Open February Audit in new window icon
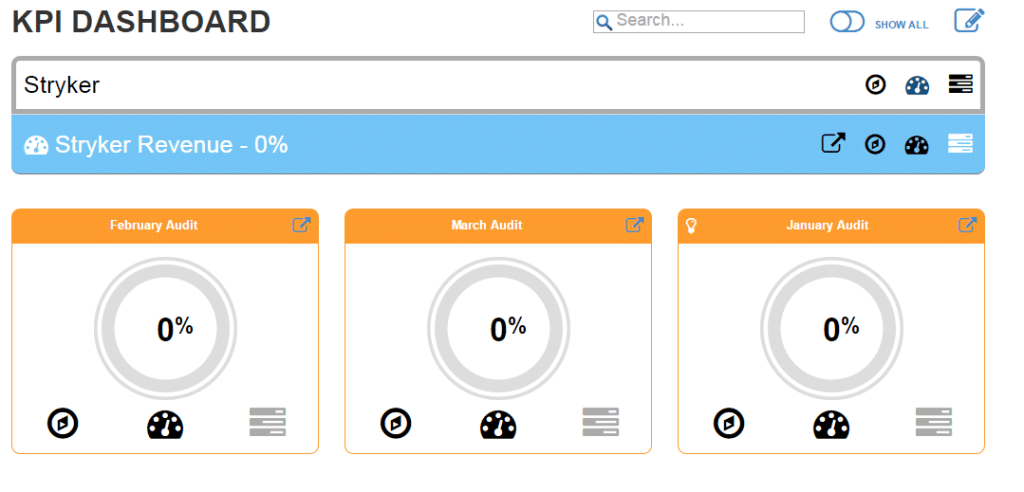1024x492 pixels. (x=301, y=225)
